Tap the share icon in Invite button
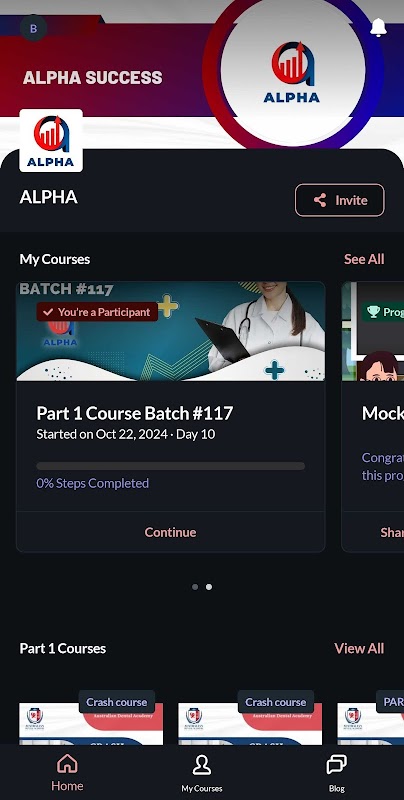 pos(320,200)
